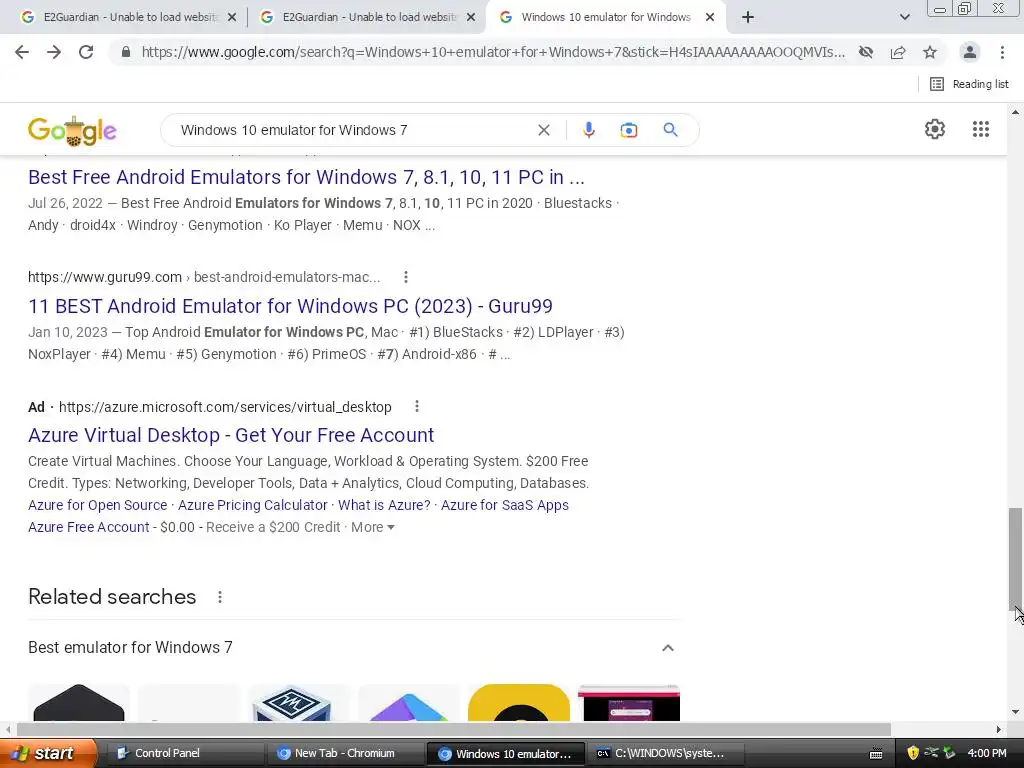Open the Windows Start menu
The width and height of the screenshot is (1024, 768).
coord(48,753)
